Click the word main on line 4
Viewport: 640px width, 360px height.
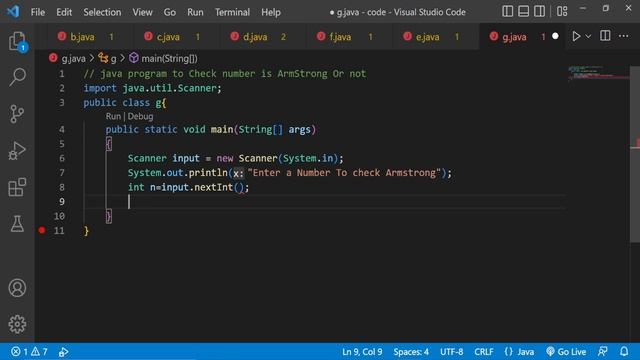[x=222, y=129]
